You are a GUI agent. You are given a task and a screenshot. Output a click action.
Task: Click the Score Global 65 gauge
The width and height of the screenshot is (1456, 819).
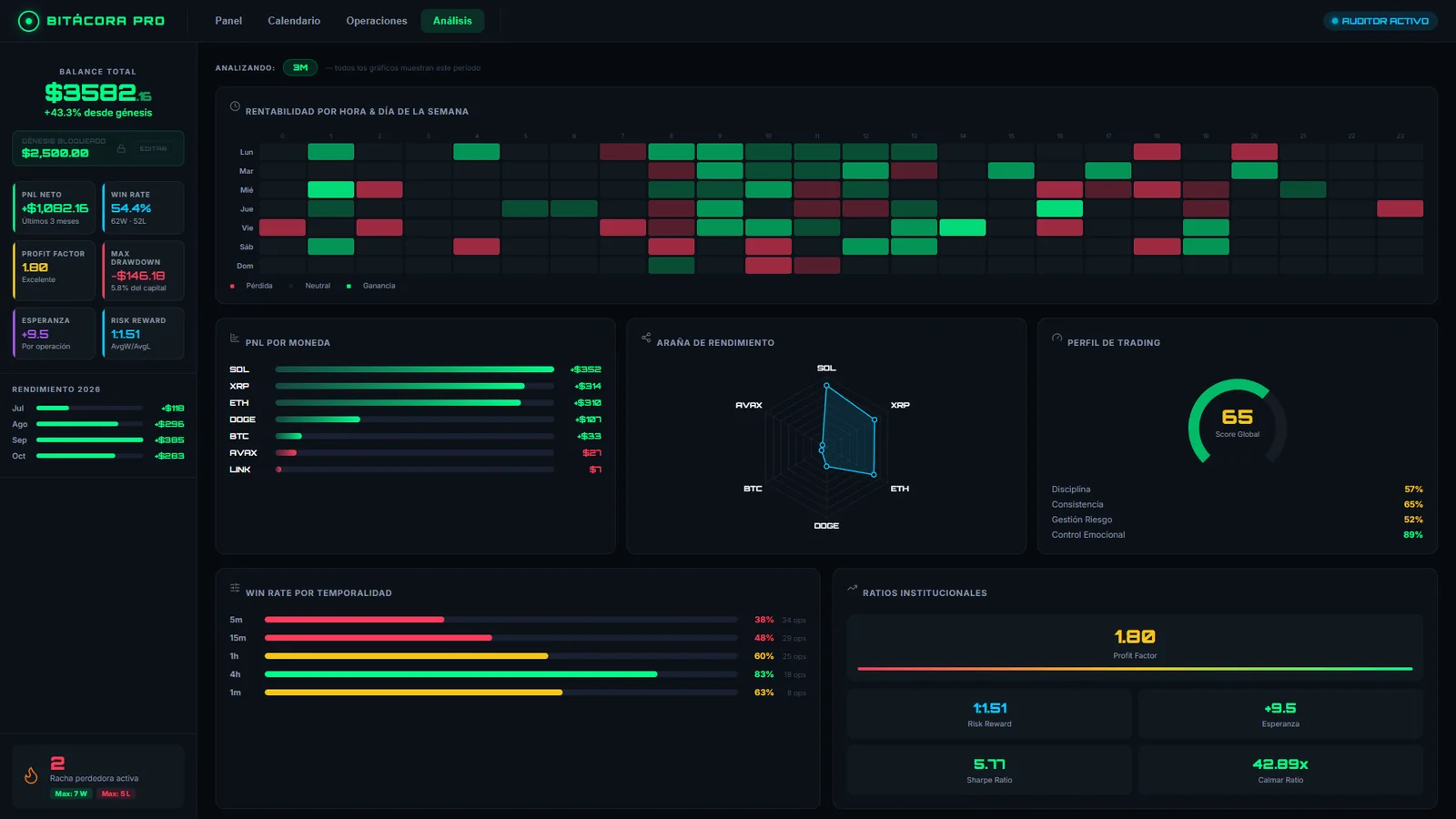click(x=1238, y=421)
